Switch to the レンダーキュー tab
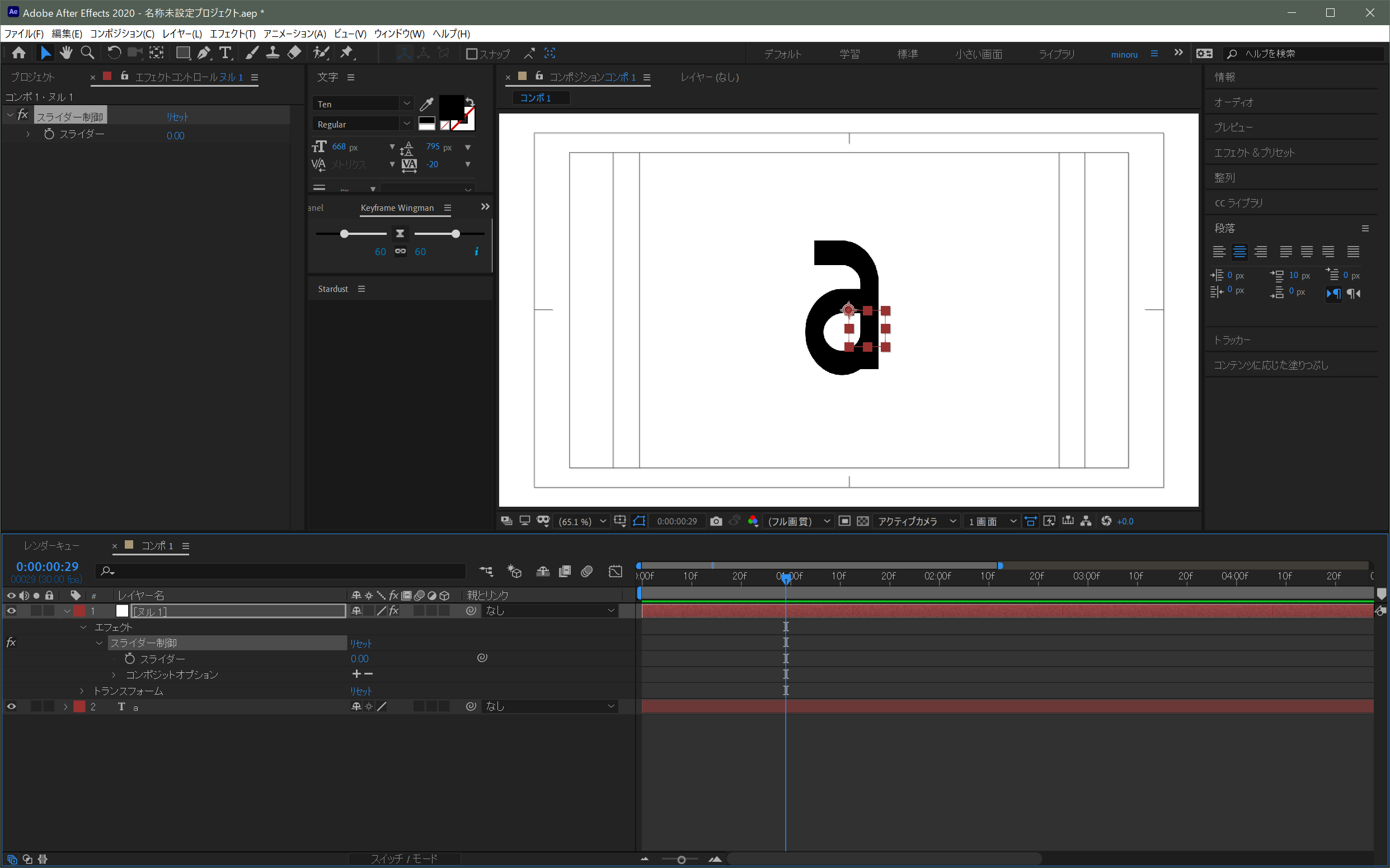Screen dimensions: 1390x868 [x=51, y=546]
